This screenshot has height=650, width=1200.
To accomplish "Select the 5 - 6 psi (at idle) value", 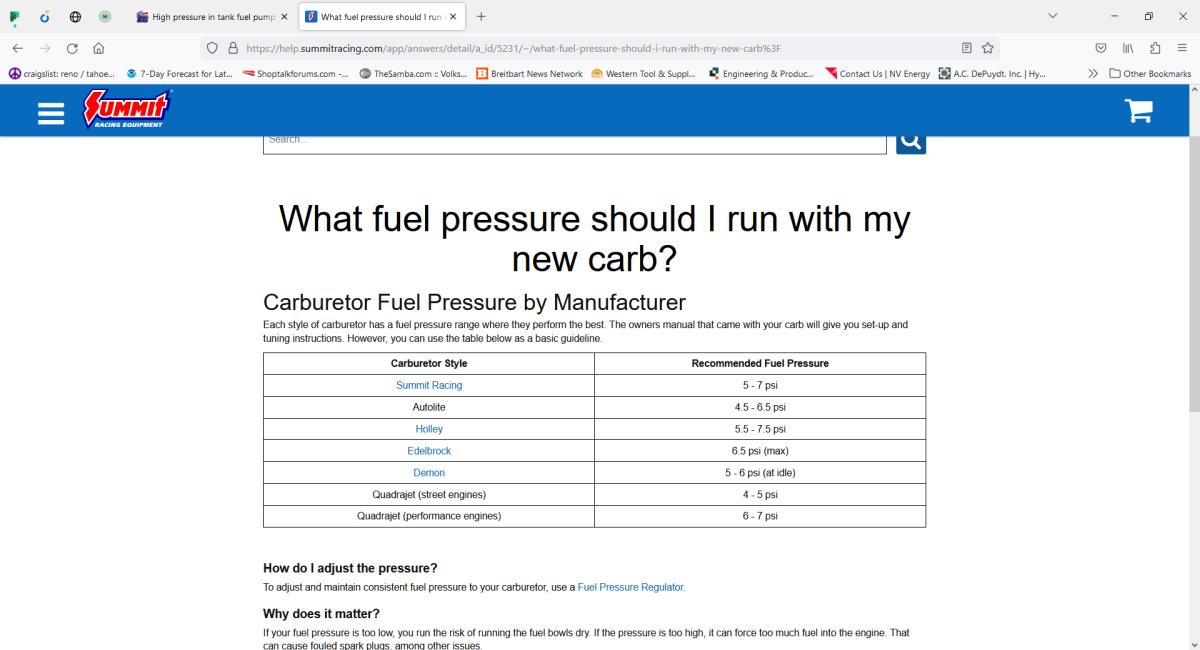I will point(760,473).
